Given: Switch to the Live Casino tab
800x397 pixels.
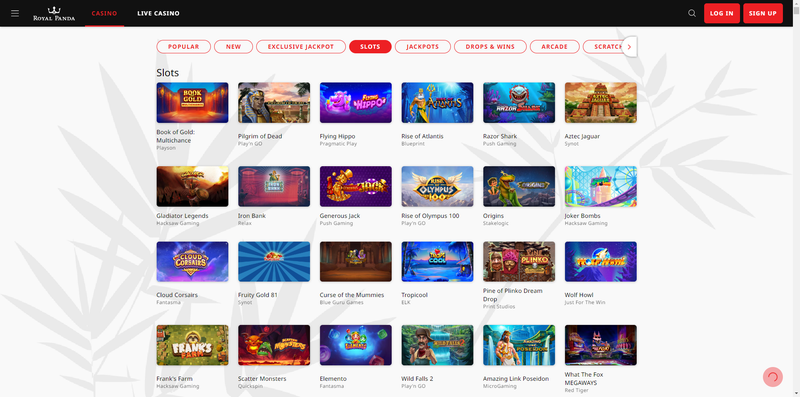Looking at the screenshot, I should [x=158, y=13].
